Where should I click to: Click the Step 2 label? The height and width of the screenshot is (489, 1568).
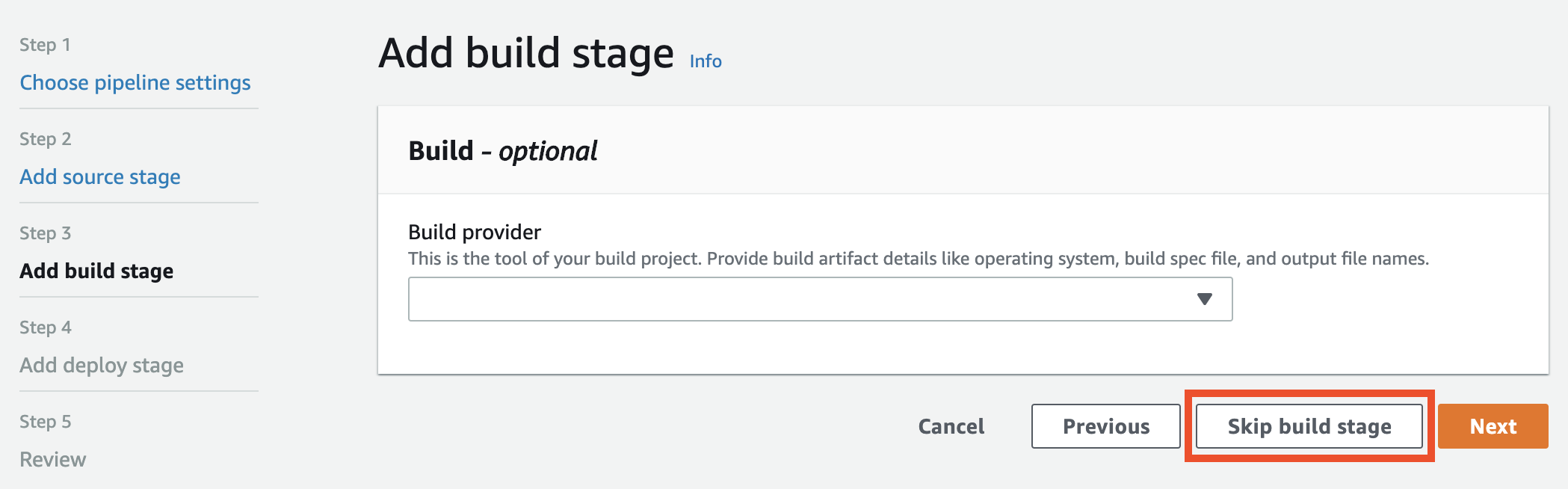pos(45,139)
